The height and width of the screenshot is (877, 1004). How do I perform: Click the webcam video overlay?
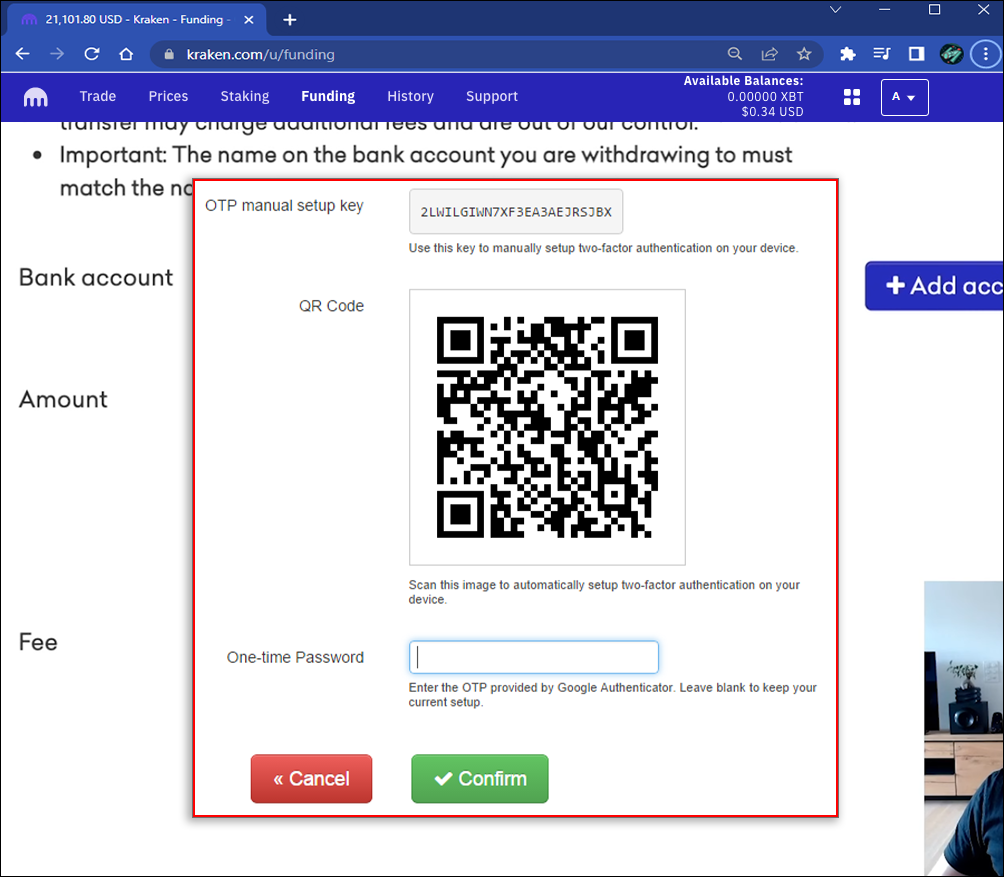click(x=964, y=728)
